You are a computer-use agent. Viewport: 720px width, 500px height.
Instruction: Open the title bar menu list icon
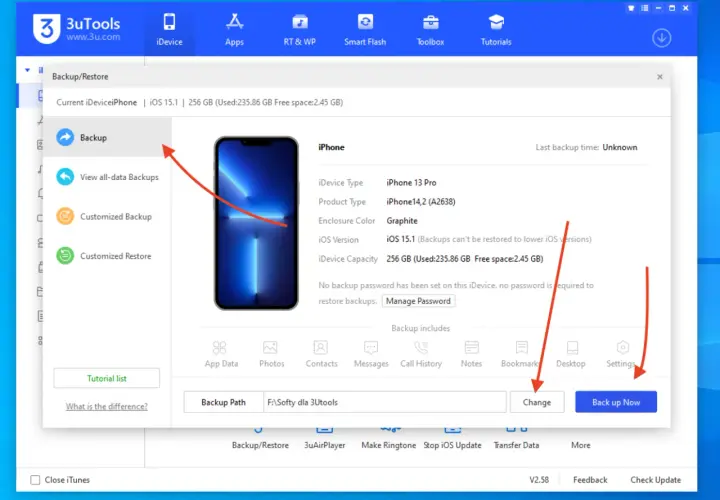pyautogui.click(x=645, y=8)
